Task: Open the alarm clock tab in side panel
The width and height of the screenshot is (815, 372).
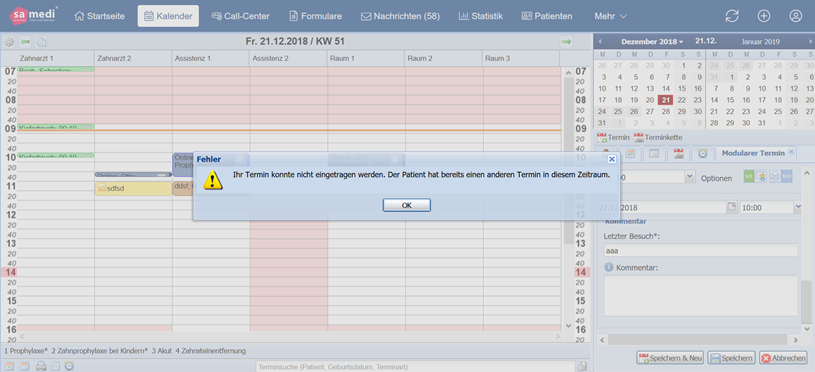Action: (x=702, y=153)
